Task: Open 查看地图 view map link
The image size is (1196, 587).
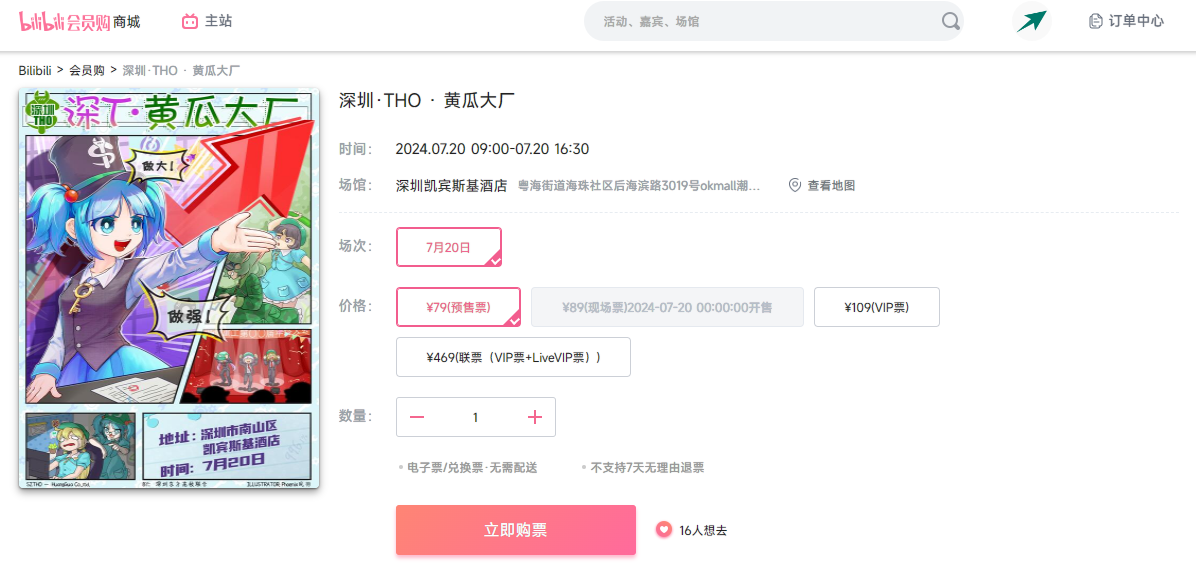Action: coord(831,185)
